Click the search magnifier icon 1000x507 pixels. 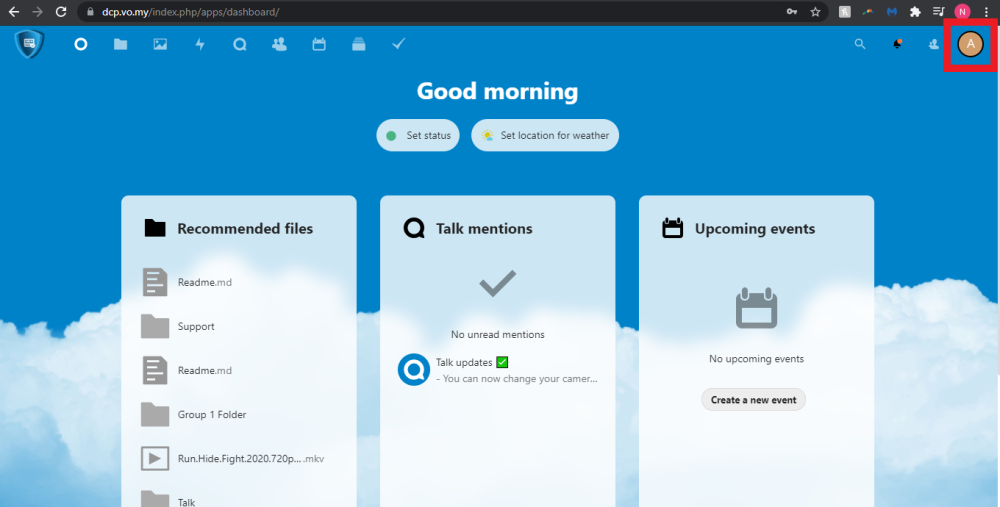[x=860, y=44]
